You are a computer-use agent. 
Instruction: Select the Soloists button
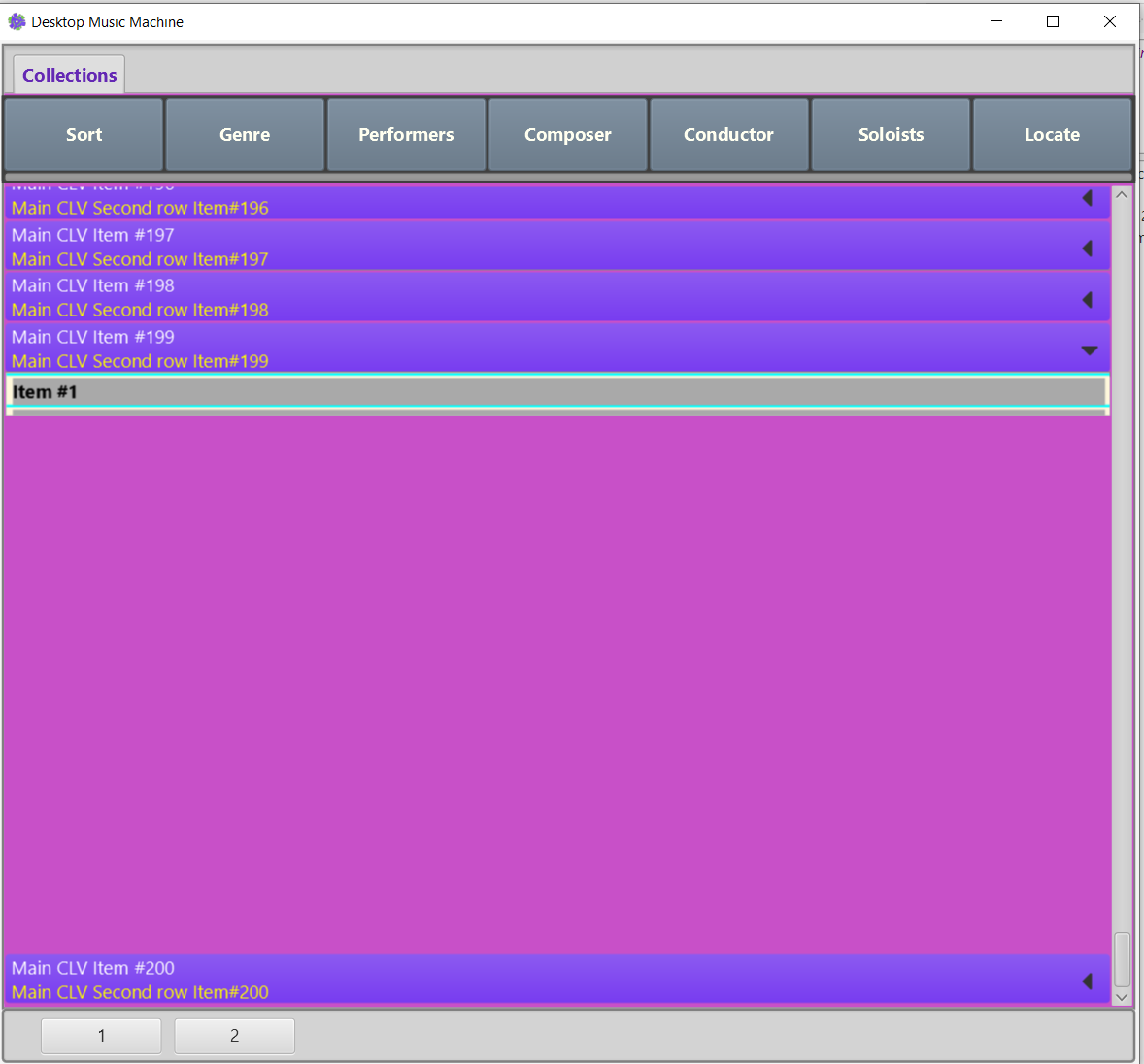tap(891, 135)
